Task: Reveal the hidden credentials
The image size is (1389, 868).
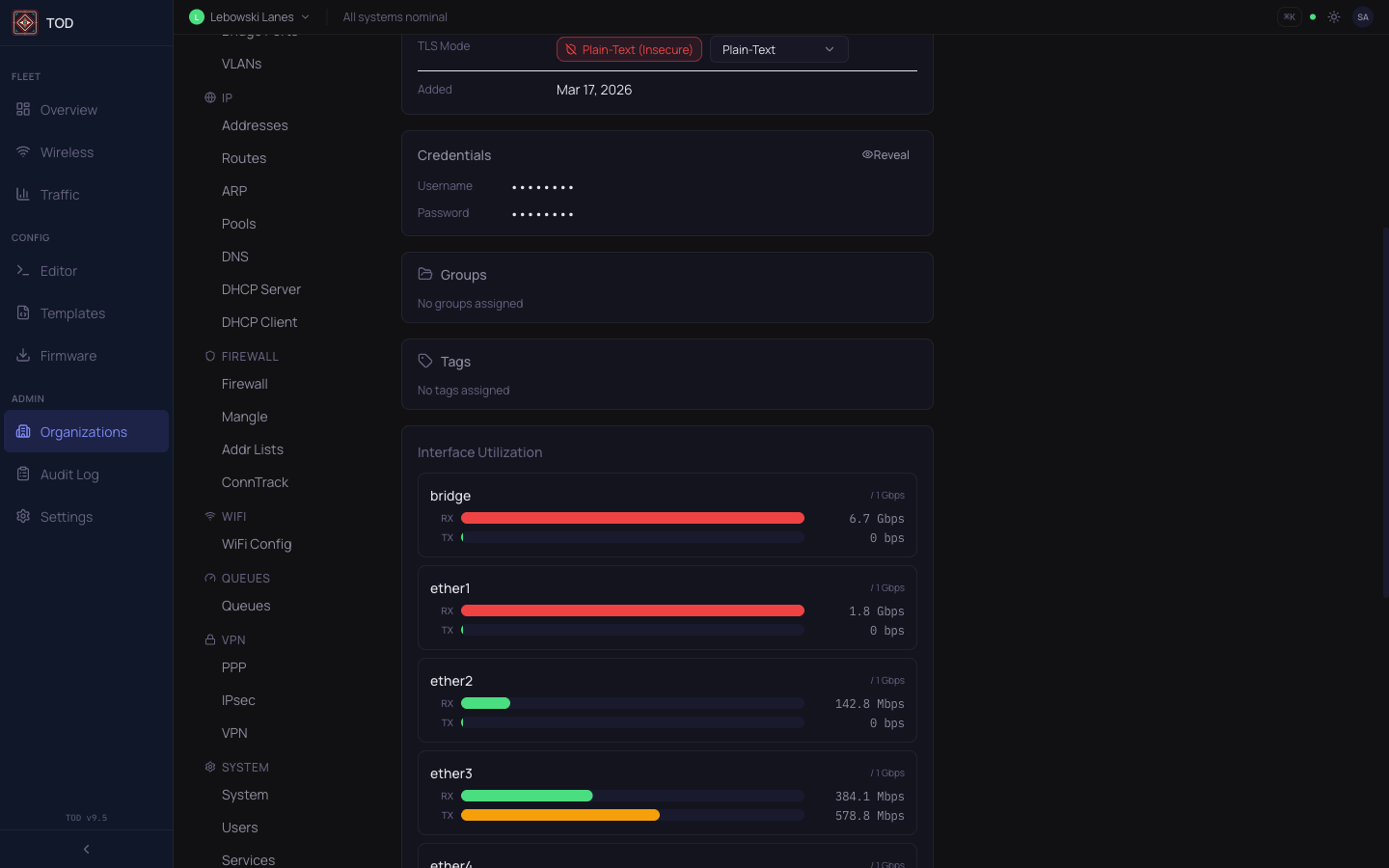Action: [885, 154]
